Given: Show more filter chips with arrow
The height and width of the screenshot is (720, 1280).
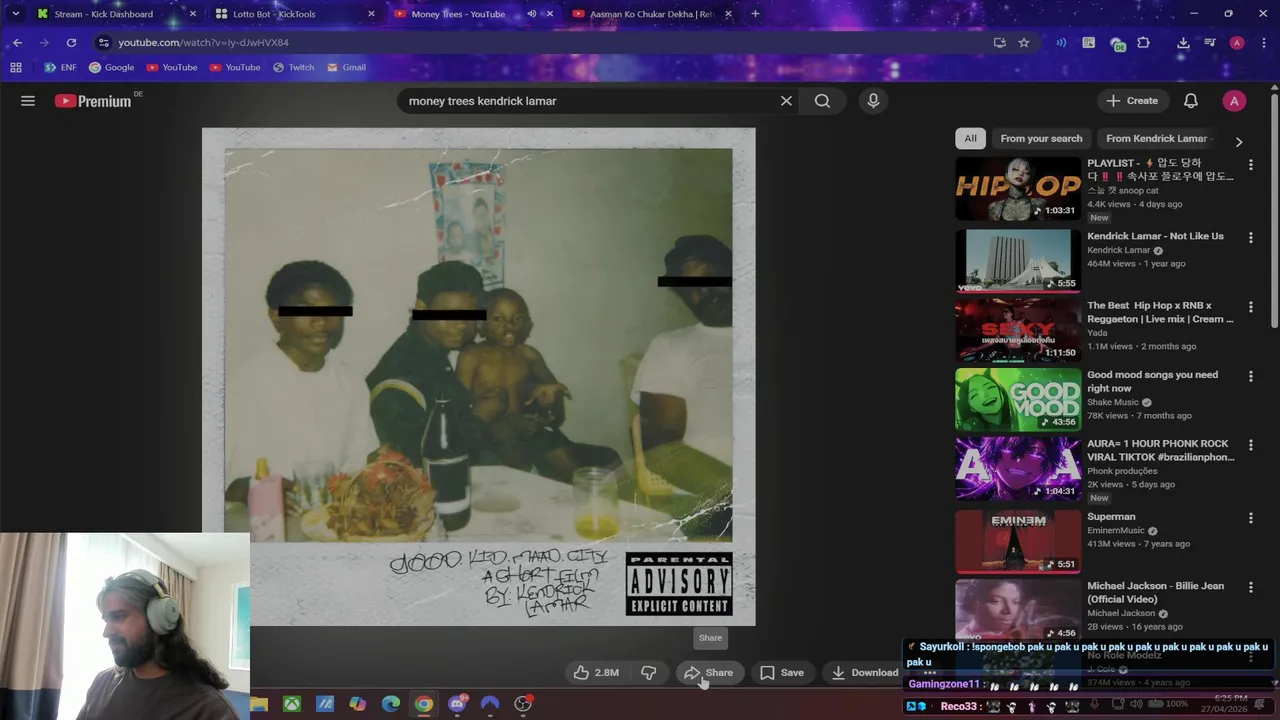Looking at the screenshot, I should click(1239, 142).
